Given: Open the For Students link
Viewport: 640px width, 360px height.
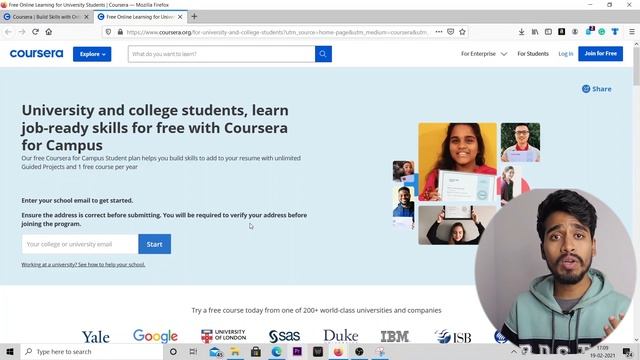Looking at the screenshot, I should coord(533,53).
